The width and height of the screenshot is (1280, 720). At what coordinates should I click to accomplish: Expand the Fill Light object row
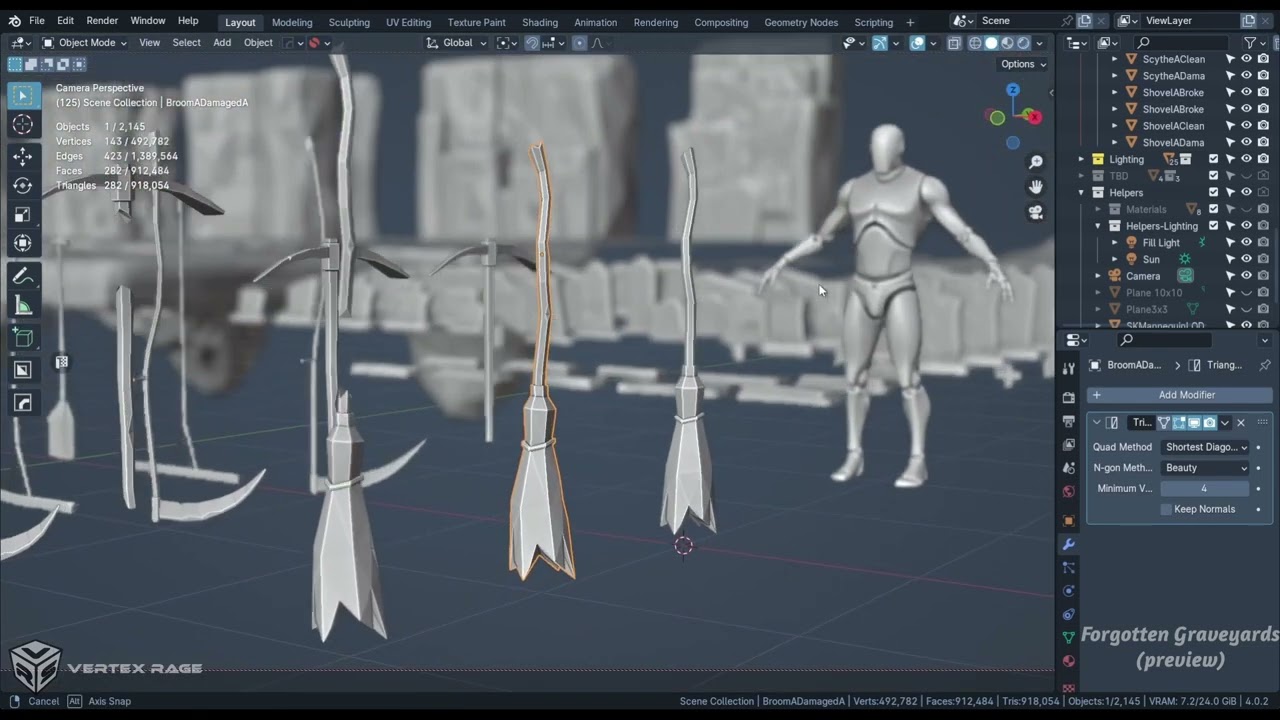click(x=1115, y=243)
